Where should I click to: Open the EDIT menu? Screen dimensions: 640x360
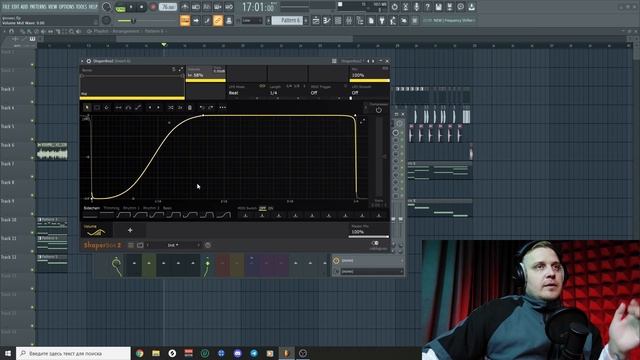[16, 7]
